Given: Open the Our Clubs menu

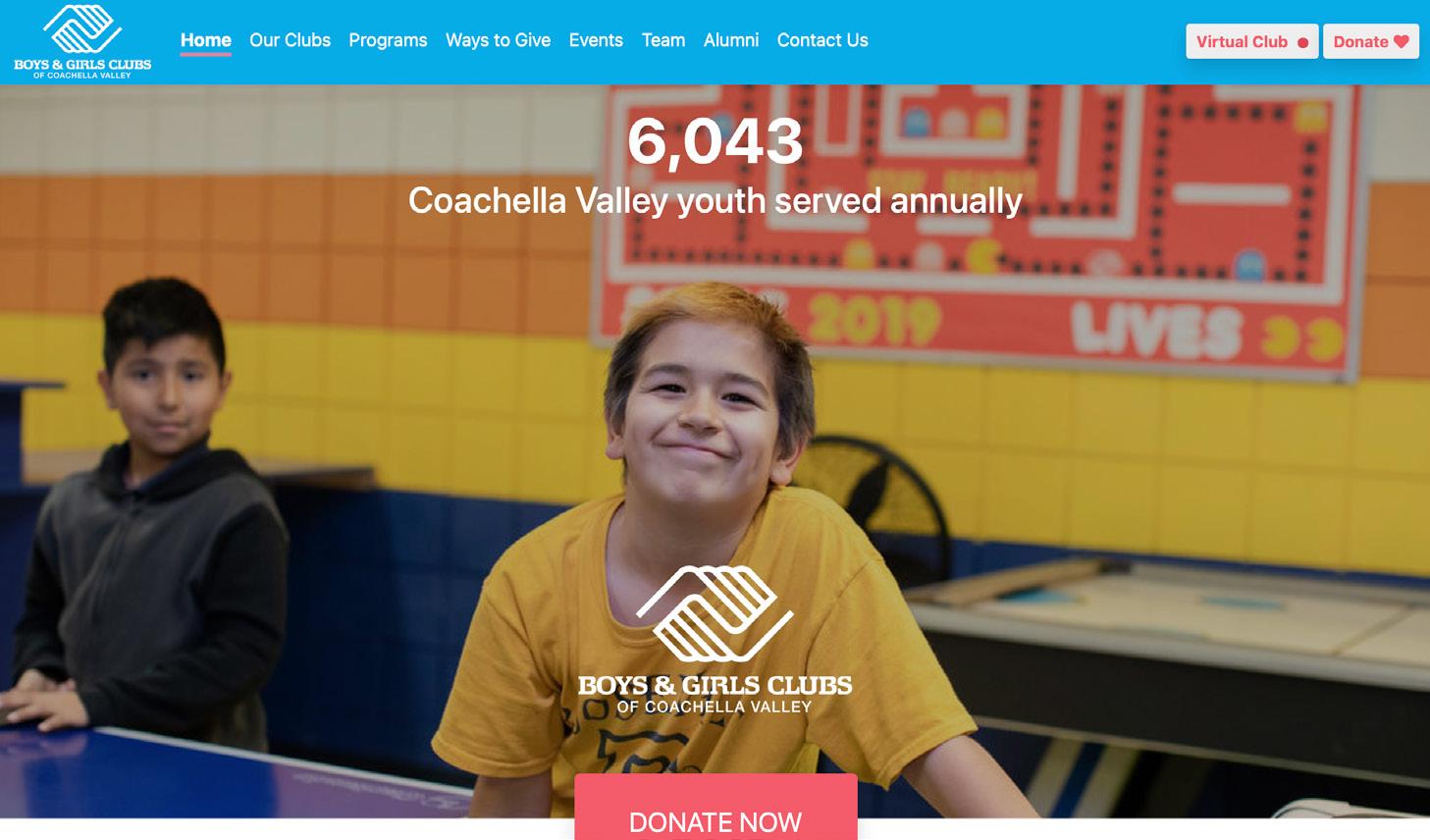Looking at the screenshot, I should [x=290, y=40].
